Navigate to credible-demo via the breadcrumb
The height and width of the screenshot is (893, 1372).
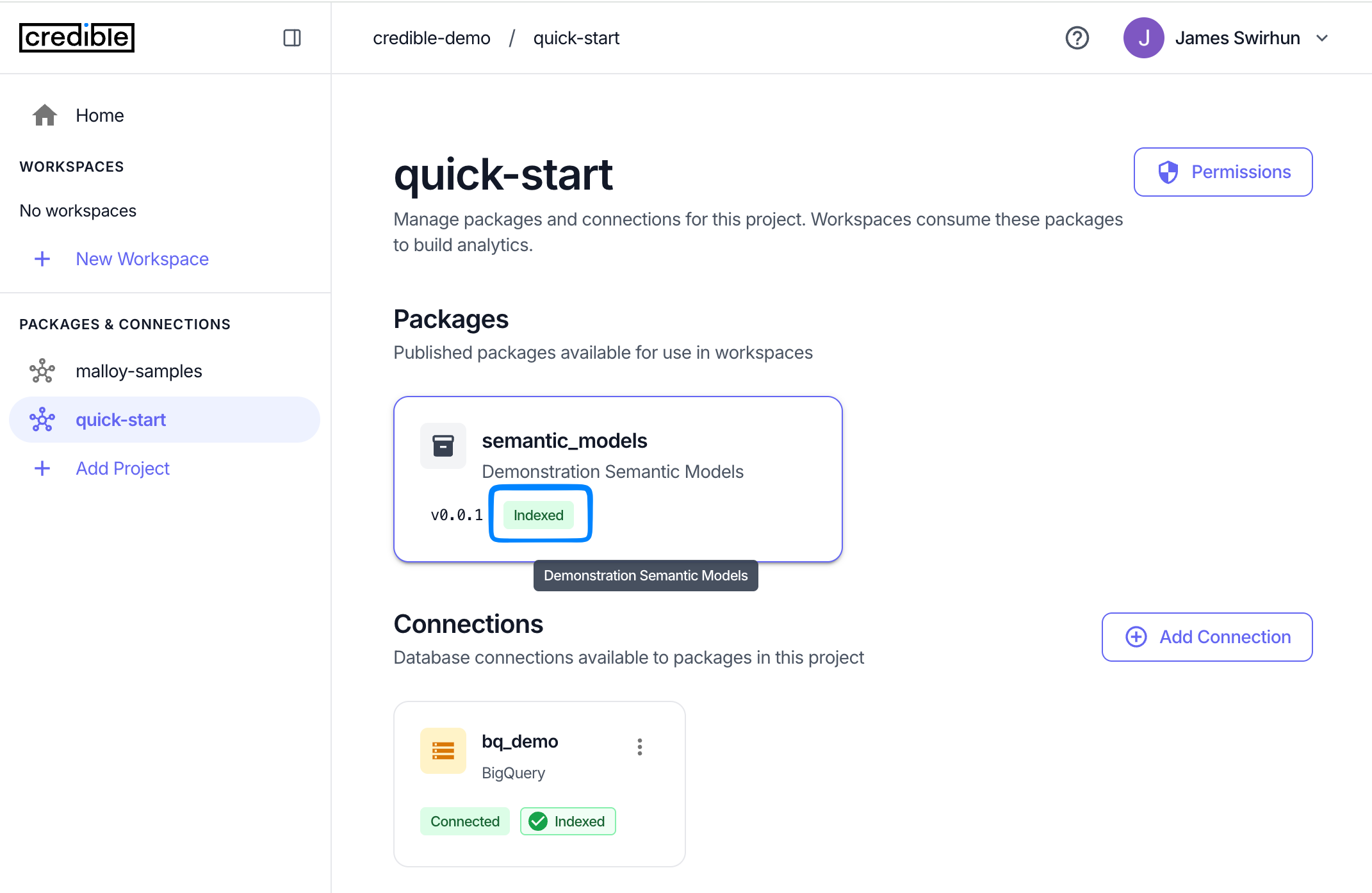pos(431,38)
